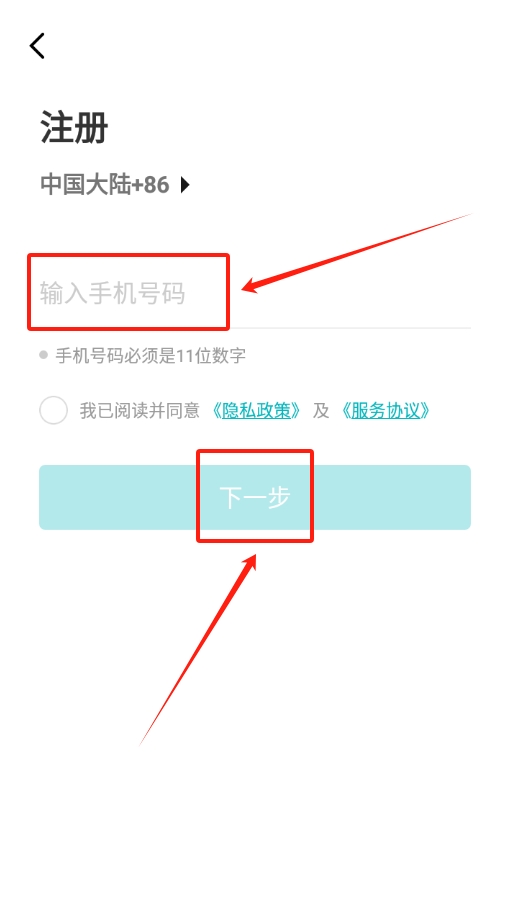
Task: Click the 注册 page heading
Action: [x=74, y=127]
